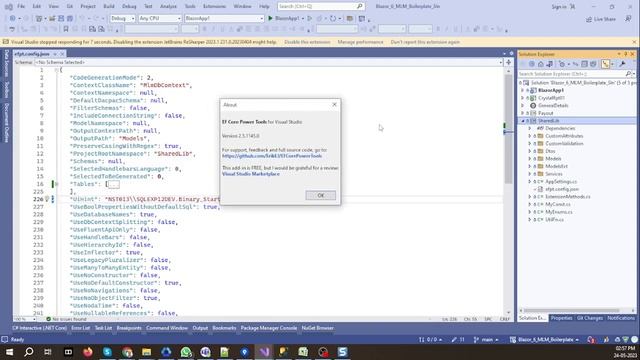Select the Services folder in Solution Explorer

click(553, 174)
